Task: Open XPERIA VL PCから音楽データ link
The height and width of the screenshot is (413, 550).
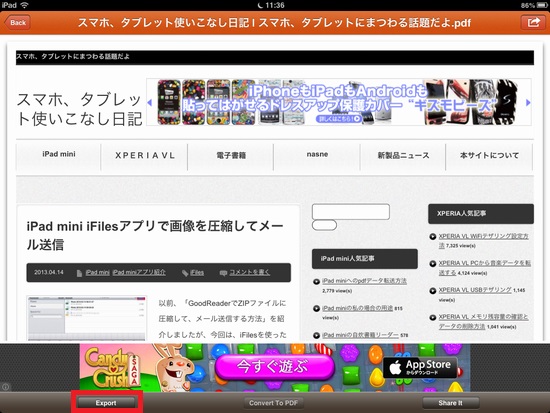Action: click(x=484, y=267)
